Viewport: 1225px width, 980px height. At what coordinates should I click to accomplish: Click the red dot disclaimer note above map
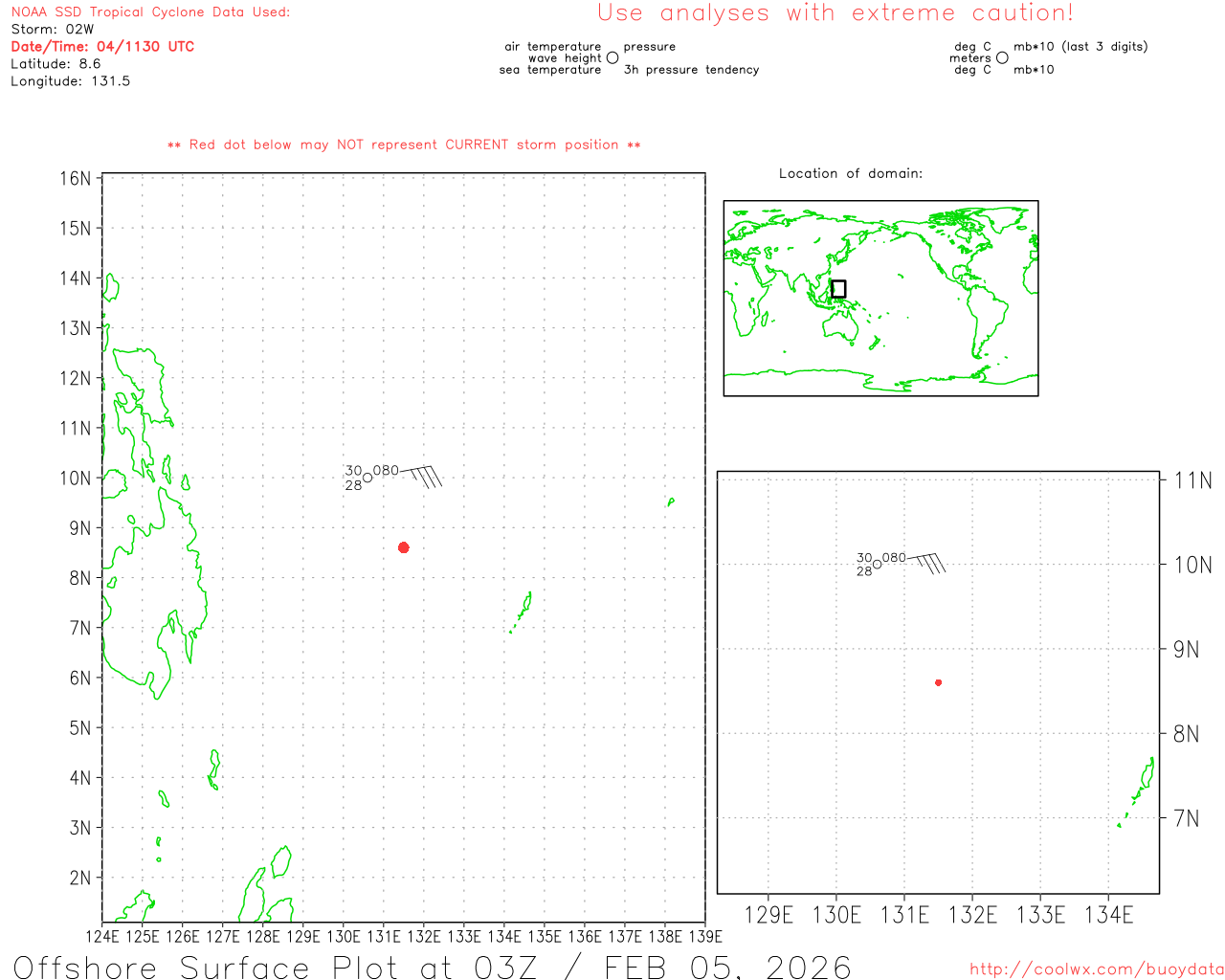point(404,145)
